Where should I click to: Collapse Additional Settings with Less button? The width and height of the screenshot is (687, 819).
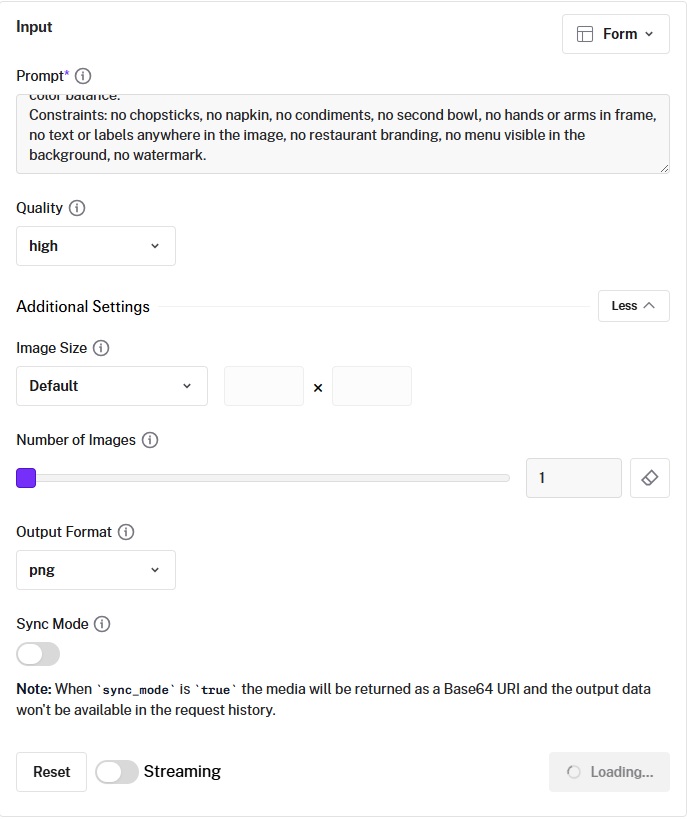[x=633, y=306]
